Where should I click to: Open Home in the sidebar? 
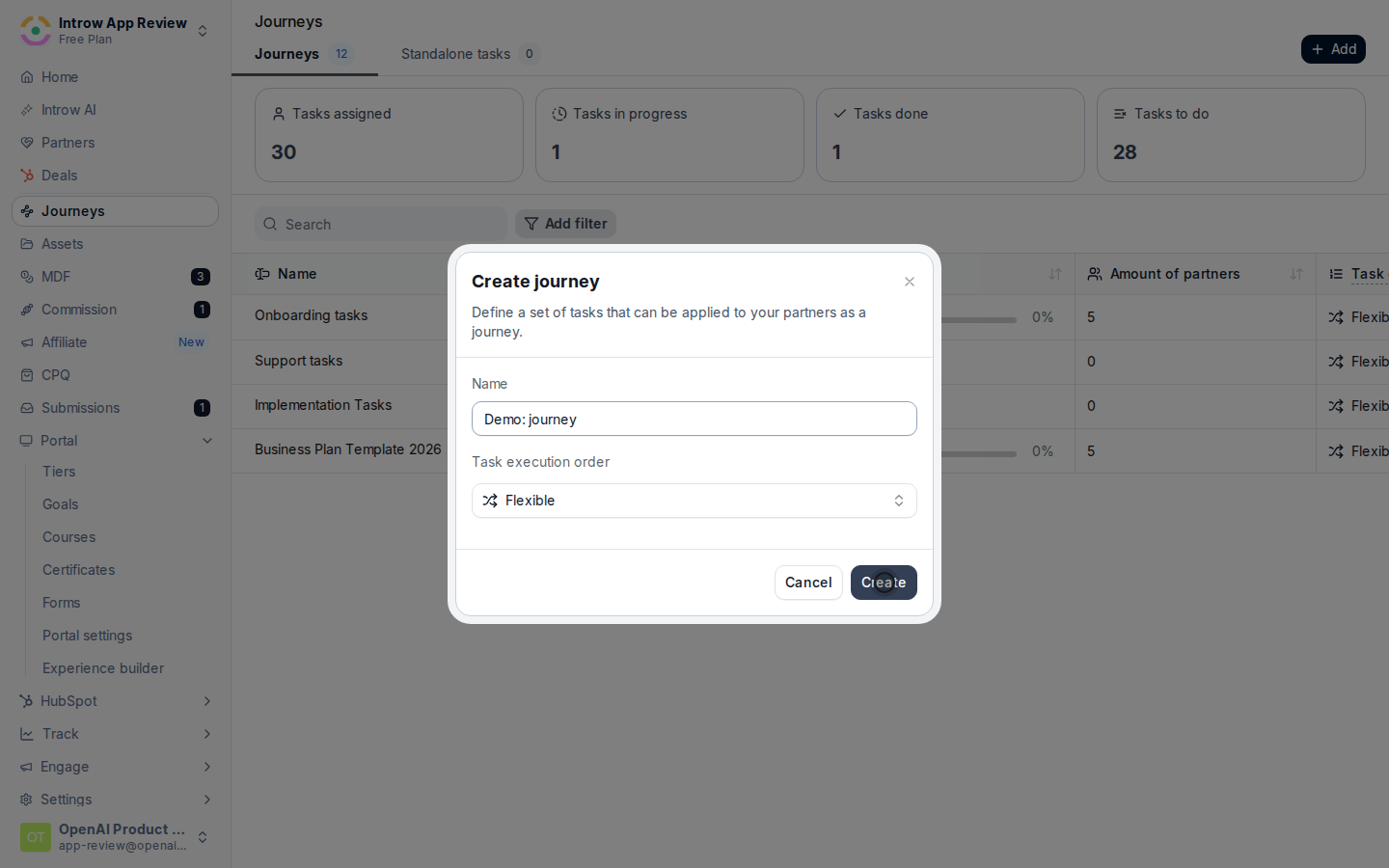[115, 77]
